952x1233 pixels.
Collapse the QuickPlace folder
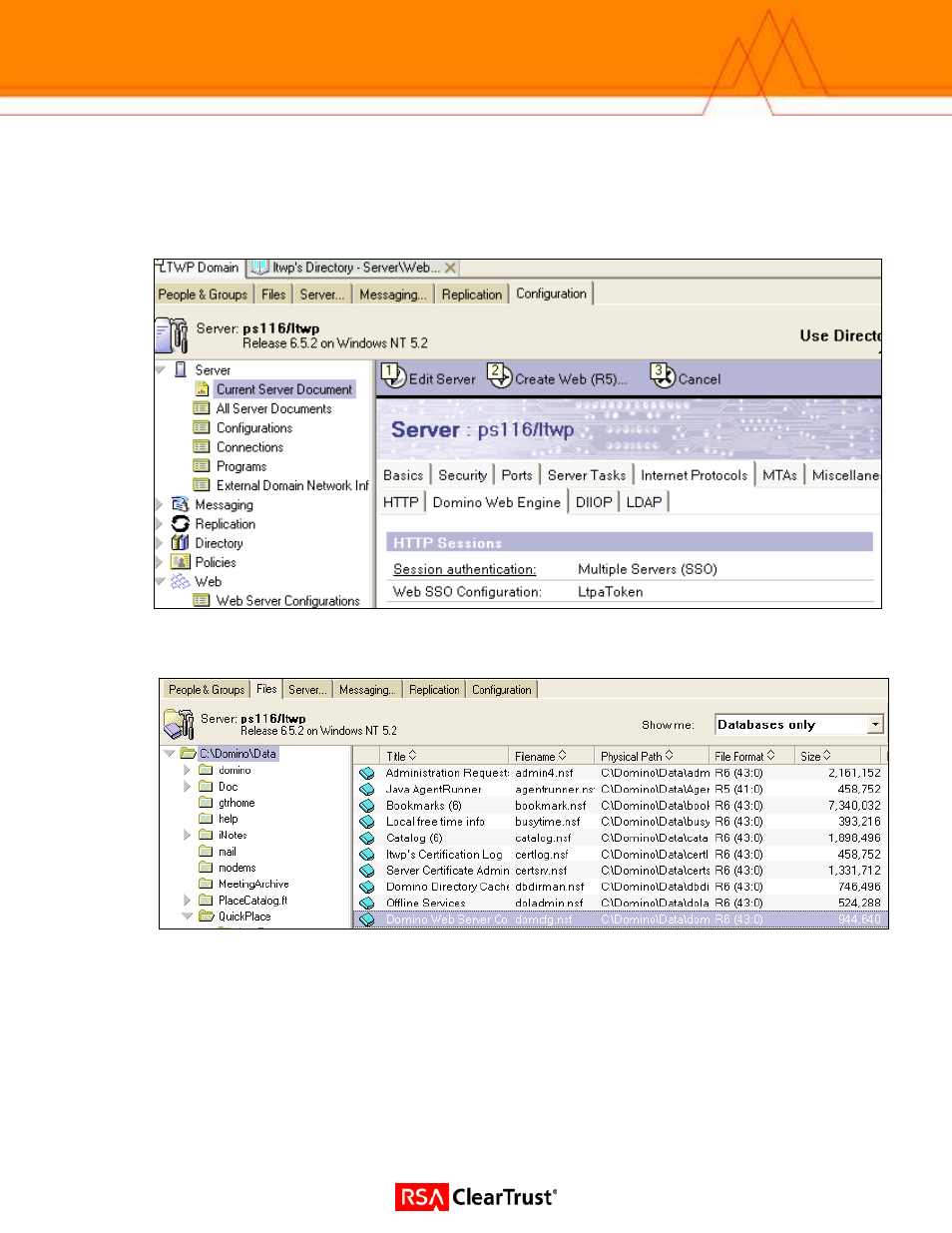pyautogui.click(x=187, y=916)
